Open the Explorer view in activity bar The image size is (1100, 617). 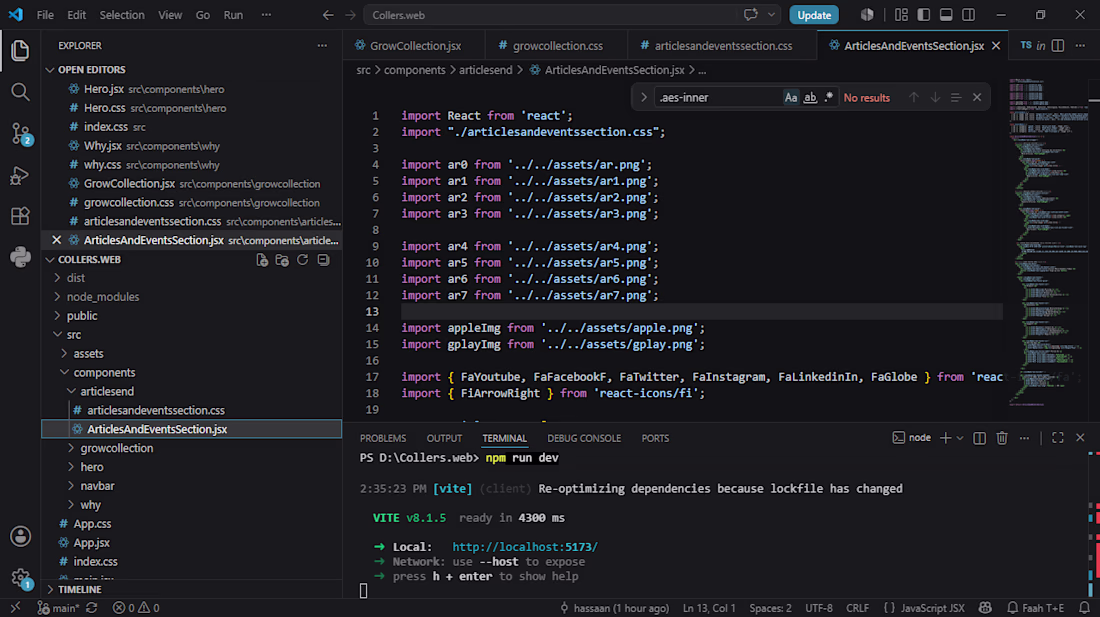pyautogui.click(x=20, y=50)
